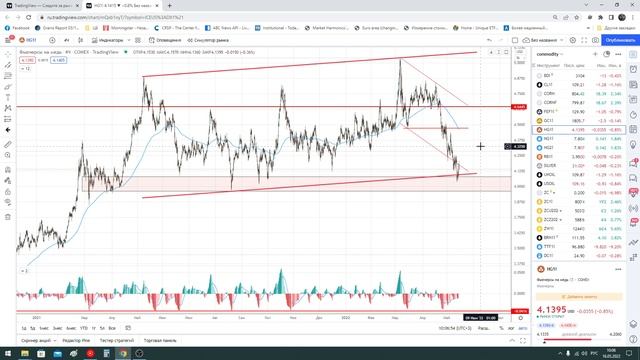Select the text annotation tool
Screen dimensions: 640x360
click(8, 98)
